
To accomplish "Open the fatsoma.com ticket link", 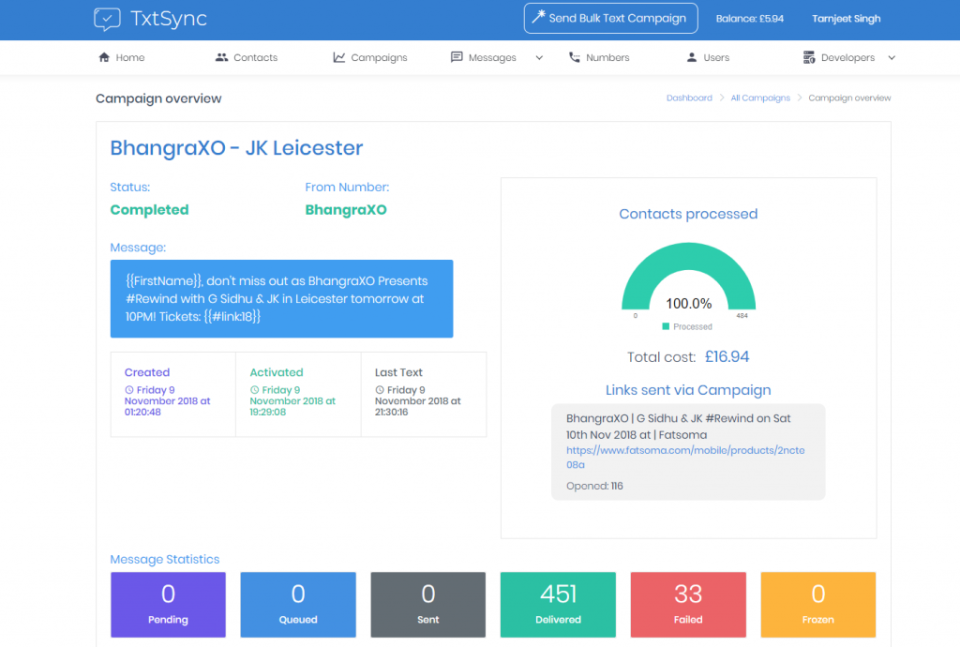I will pyautogui.click(x=685, y=457).
